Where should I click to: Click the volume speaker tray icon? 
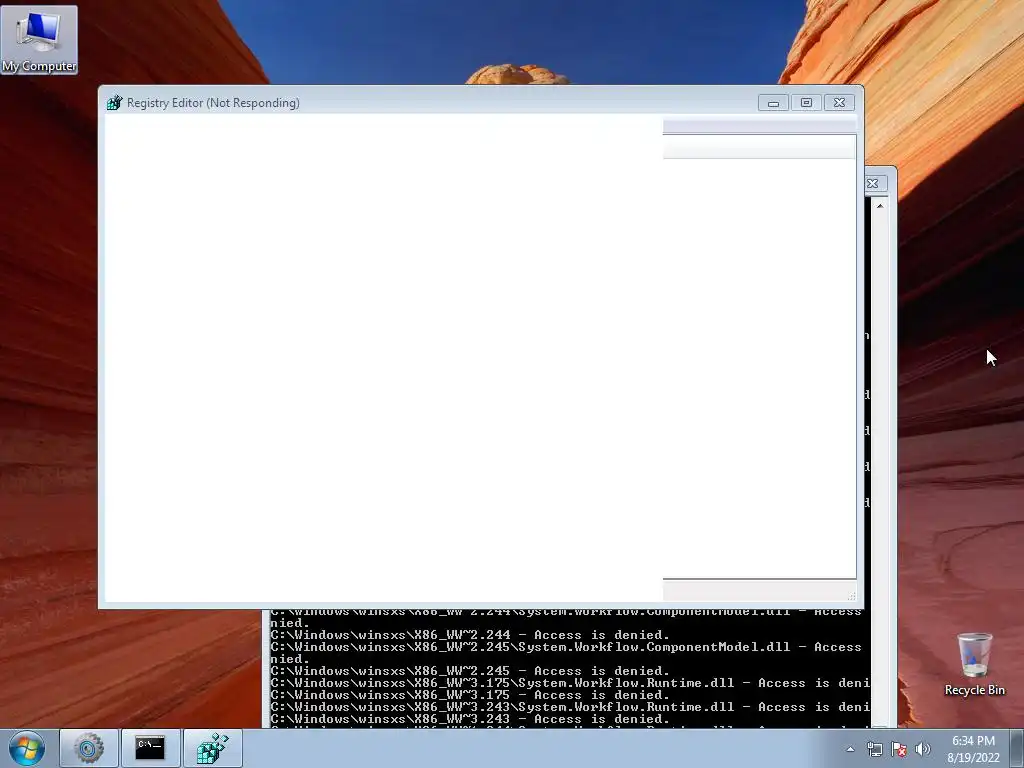coord(923,749)
